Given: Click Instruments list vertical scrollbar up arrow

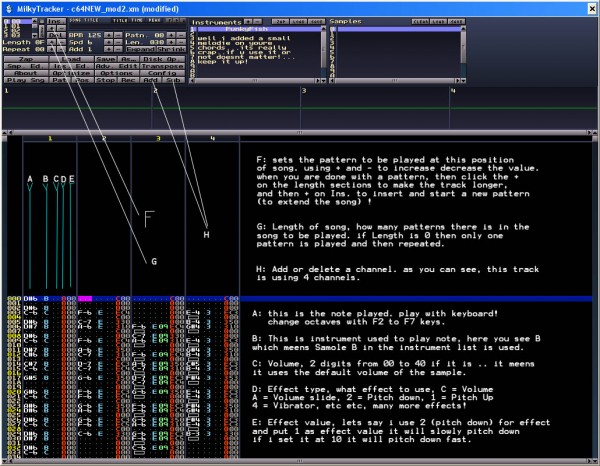Looking at the screenshot, I should point(323,28).
